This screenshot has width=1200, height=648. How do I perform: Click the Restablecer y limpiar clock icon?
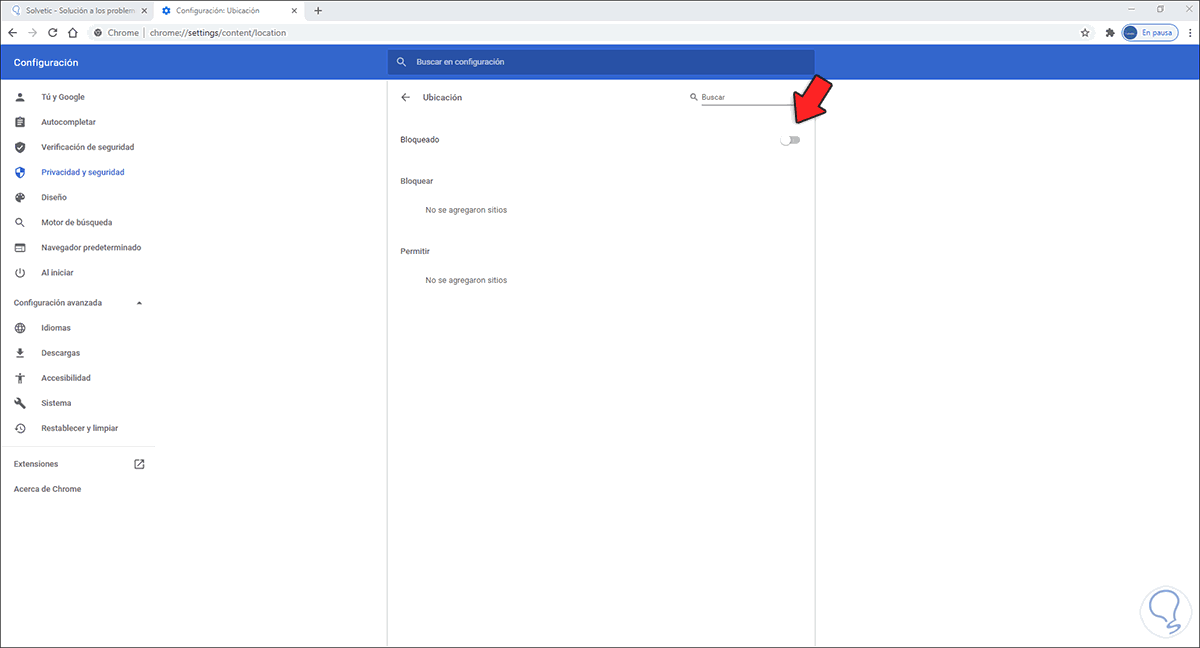20,428
